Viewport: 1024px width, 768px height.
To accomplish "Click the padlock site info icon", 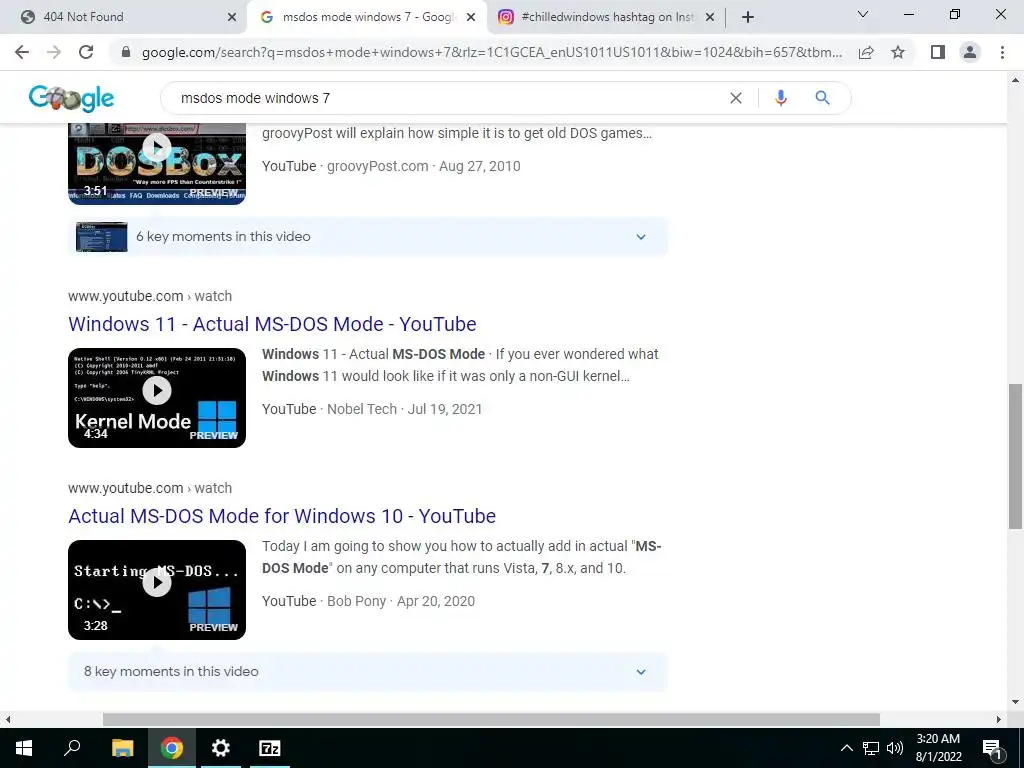I will tap(126, 52).
